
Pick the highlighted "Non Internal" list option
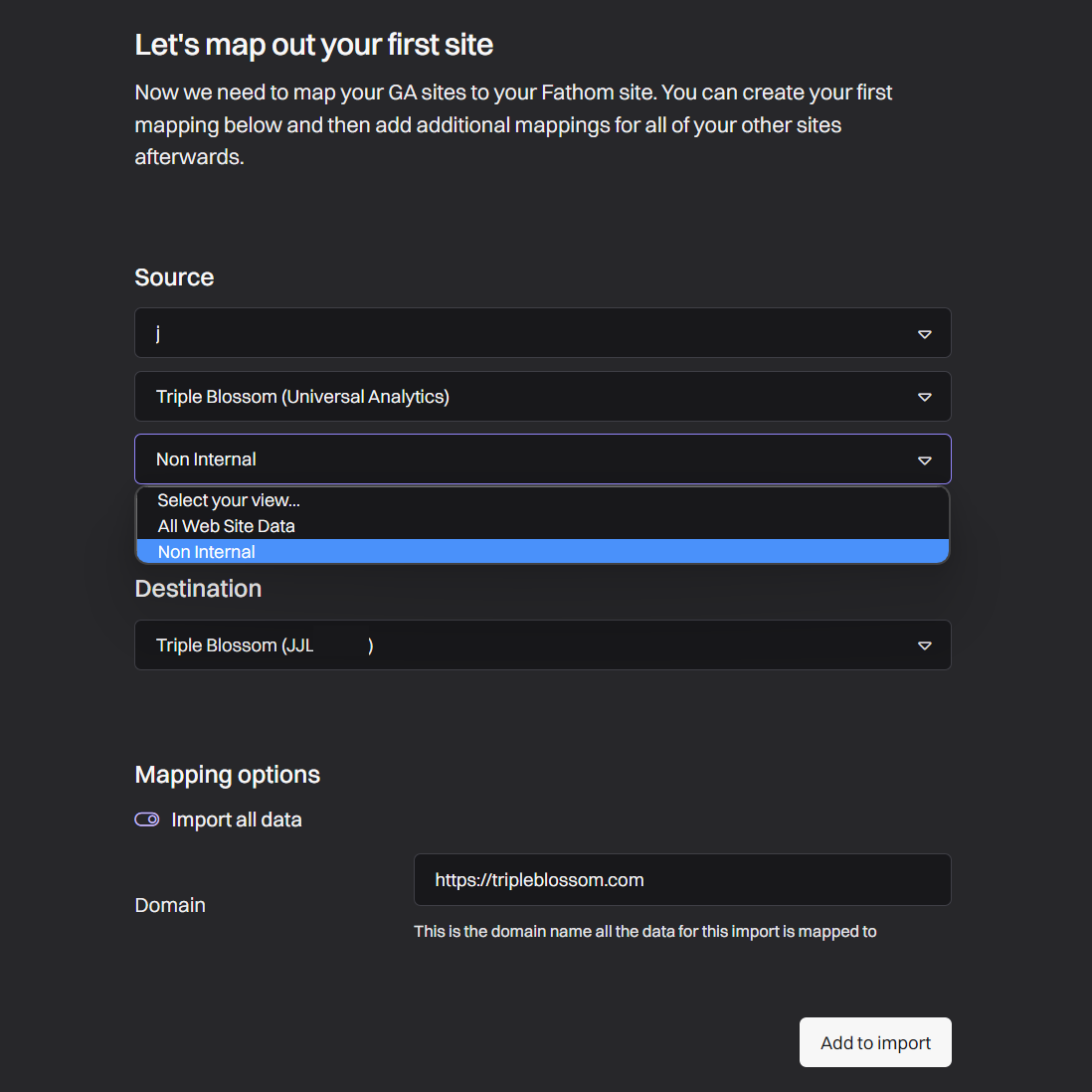click(542, 552)
